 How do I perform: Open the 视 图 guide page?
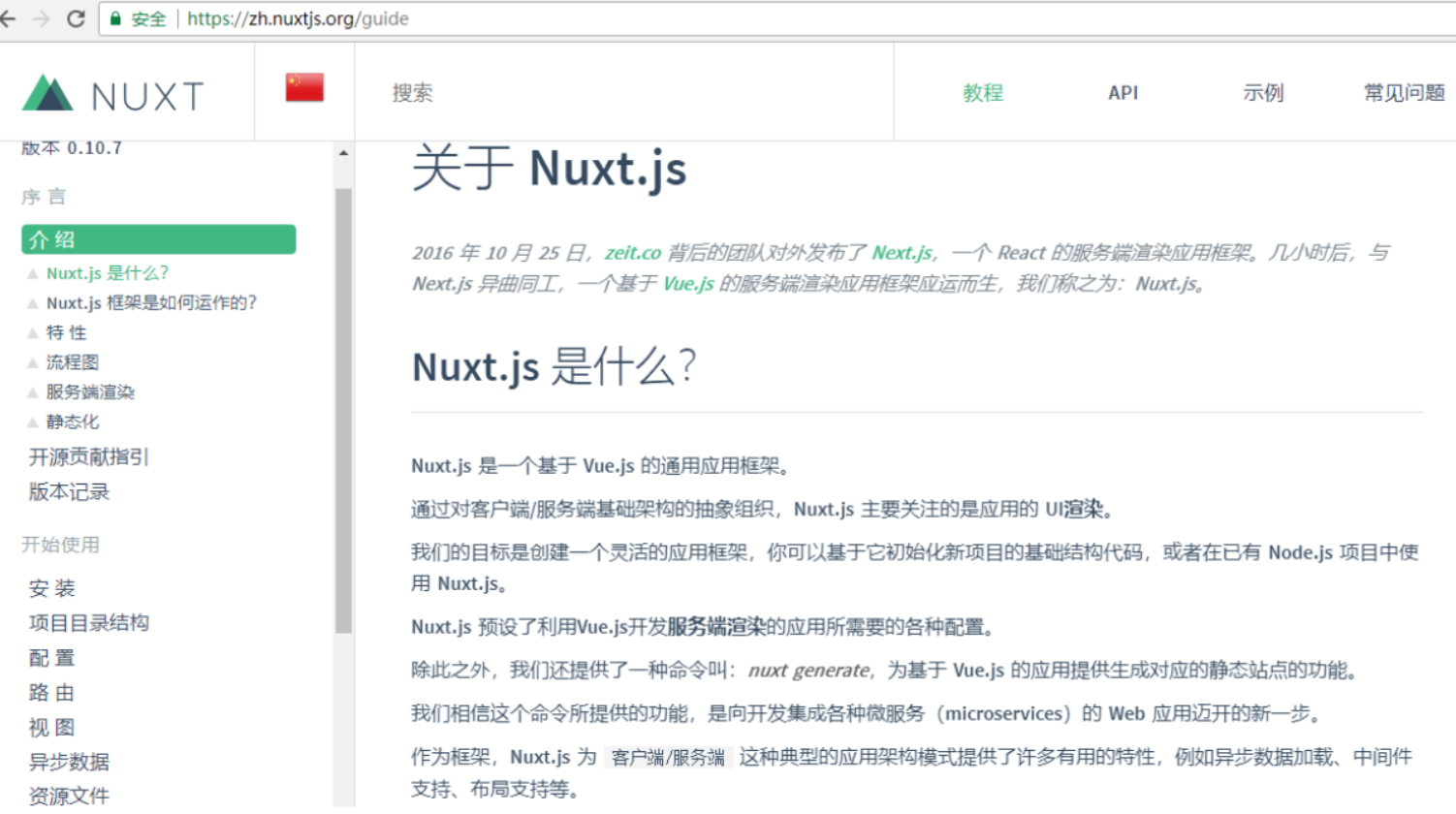[51, 728]
